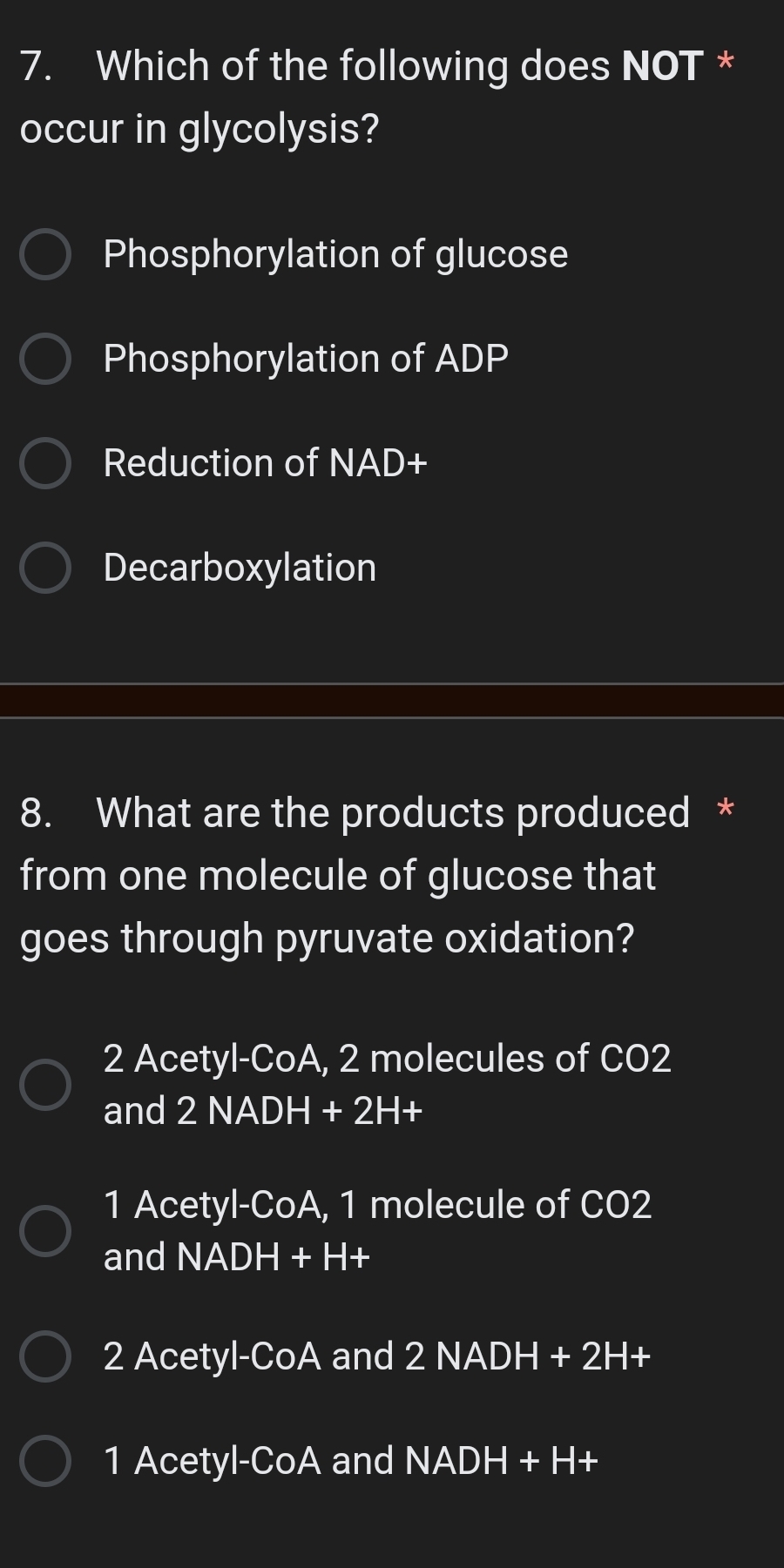This screenshot has height=1568, width=784.
Task: Choose "1 Acetyl-CoA, 1 molecule of CO2" answer
Action: [47, 1230]
